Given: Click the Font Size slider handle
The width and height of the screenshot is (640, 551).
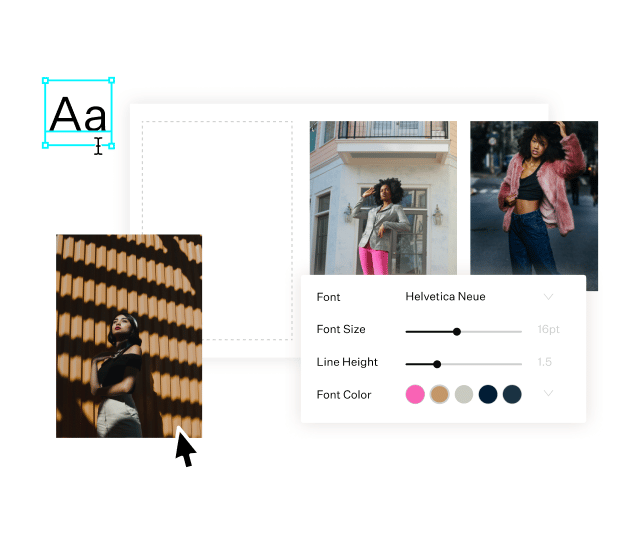Looking at the screenshot, I should click(457, 332).
